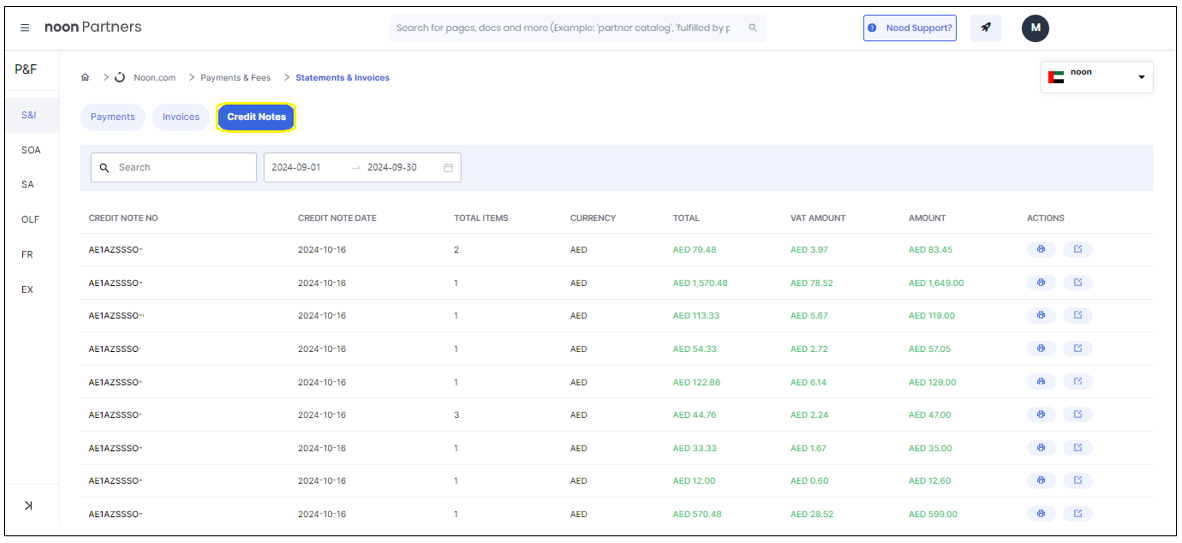Viewport: 1182px width, 543px height.
Task: Open the hamburger menu beside noon Partners
Action: (25, 27)
